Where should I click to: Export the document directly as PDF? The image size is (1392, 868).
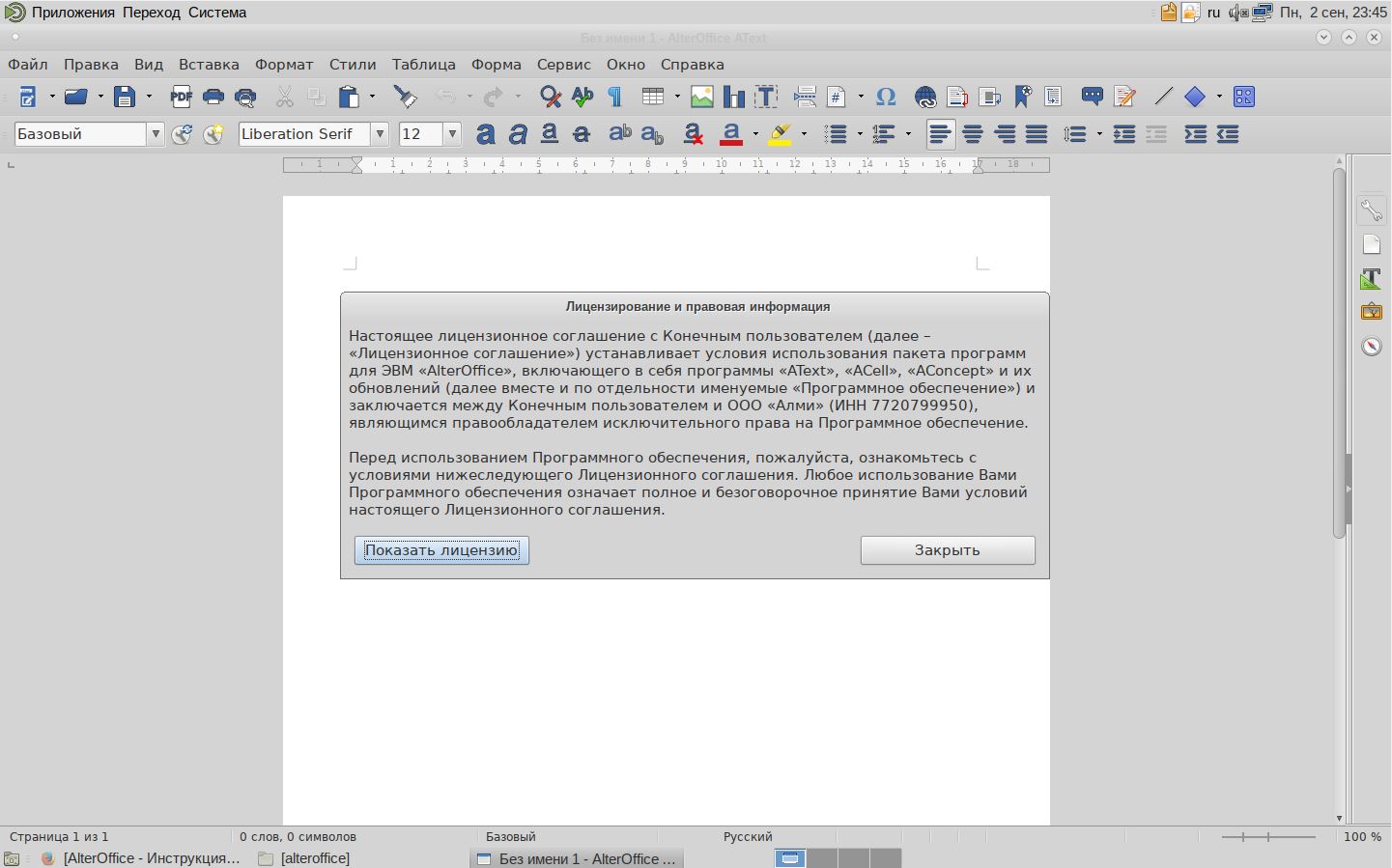pyautogui.click(x=181, y=97)
